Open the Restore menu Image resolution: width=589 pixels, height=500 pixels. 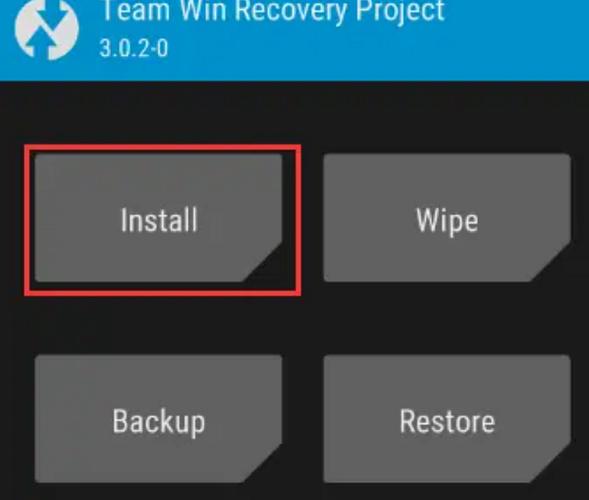coord(447,419)
